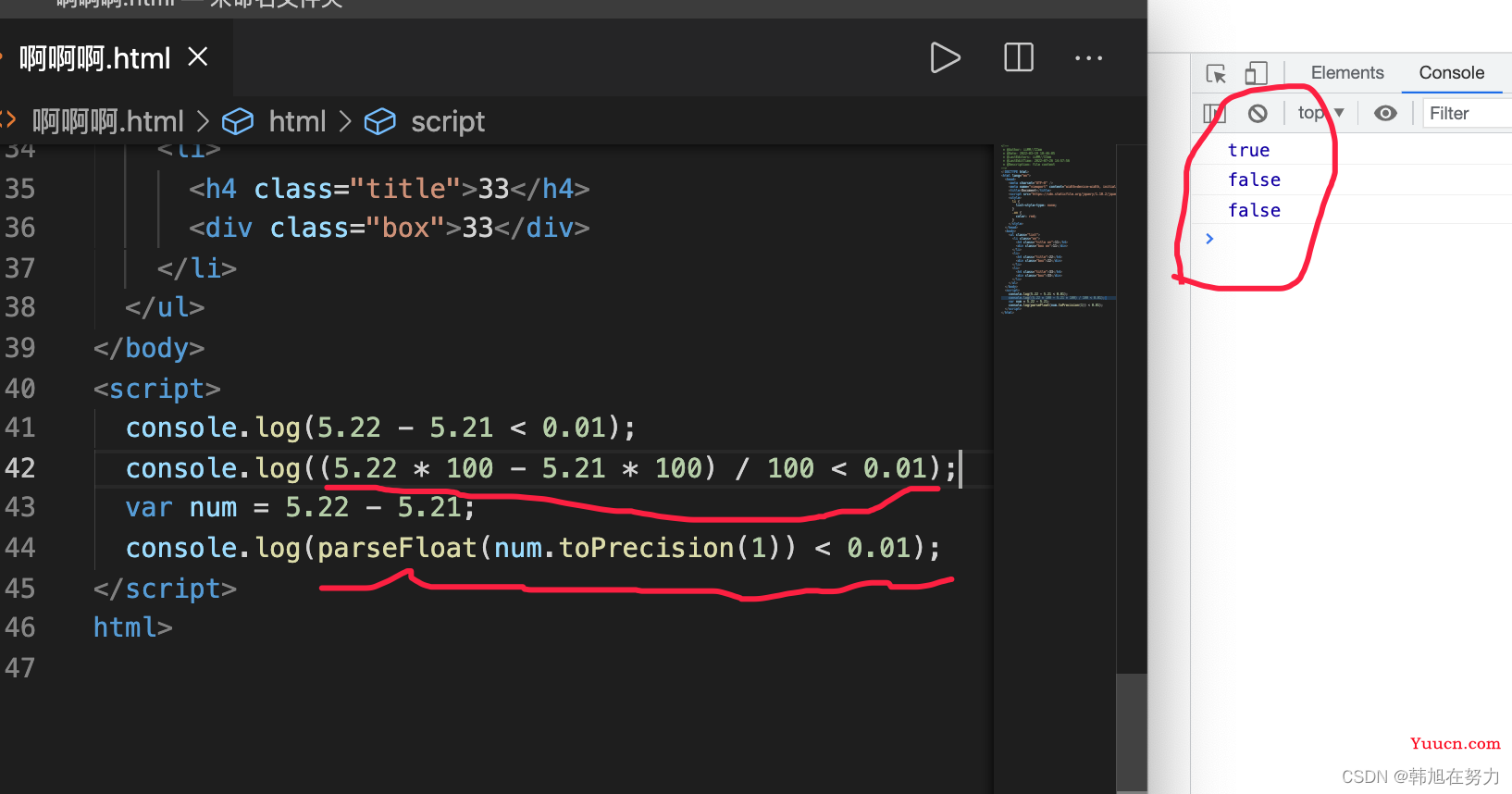Click parseFloat on line 44

pyautogui.click(x=397, y=548)
